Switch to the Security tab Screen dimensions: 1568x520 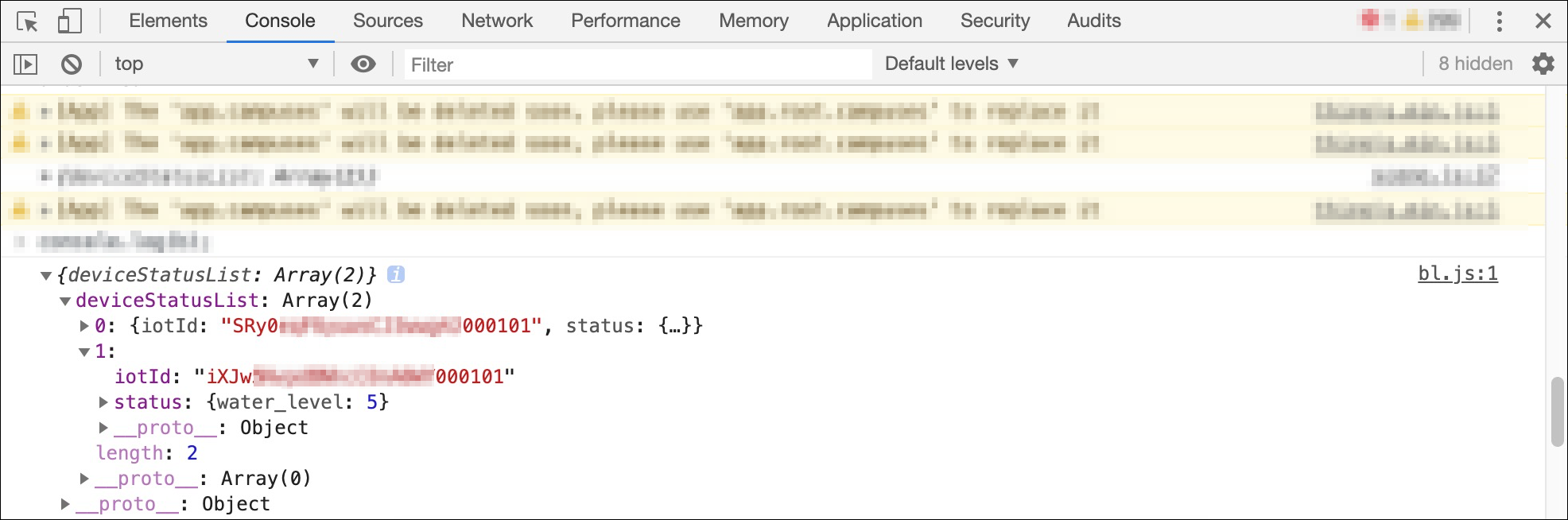[995, 21]
